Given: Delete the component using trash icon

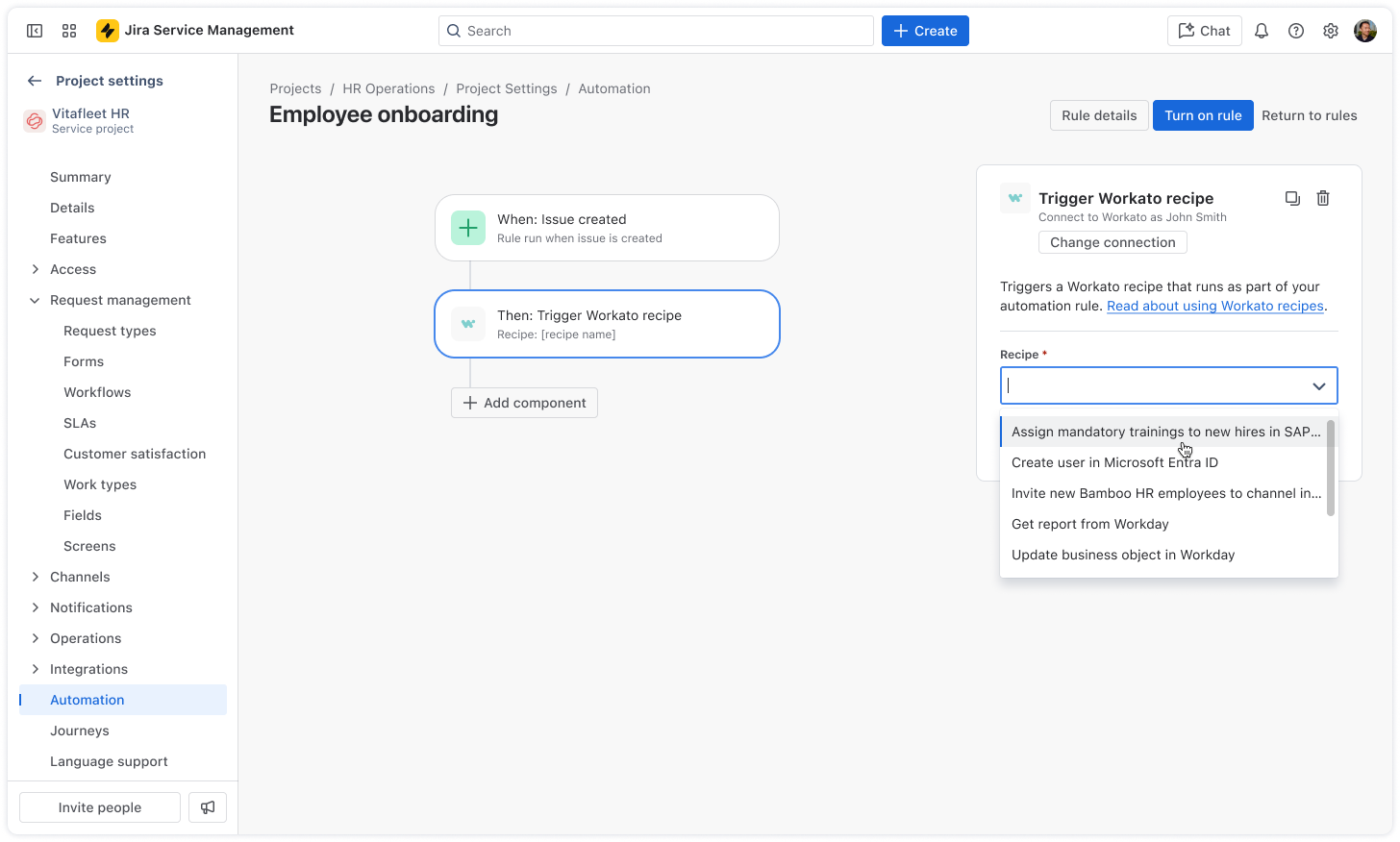Looking at the screenshot, I should [1323, 198].
